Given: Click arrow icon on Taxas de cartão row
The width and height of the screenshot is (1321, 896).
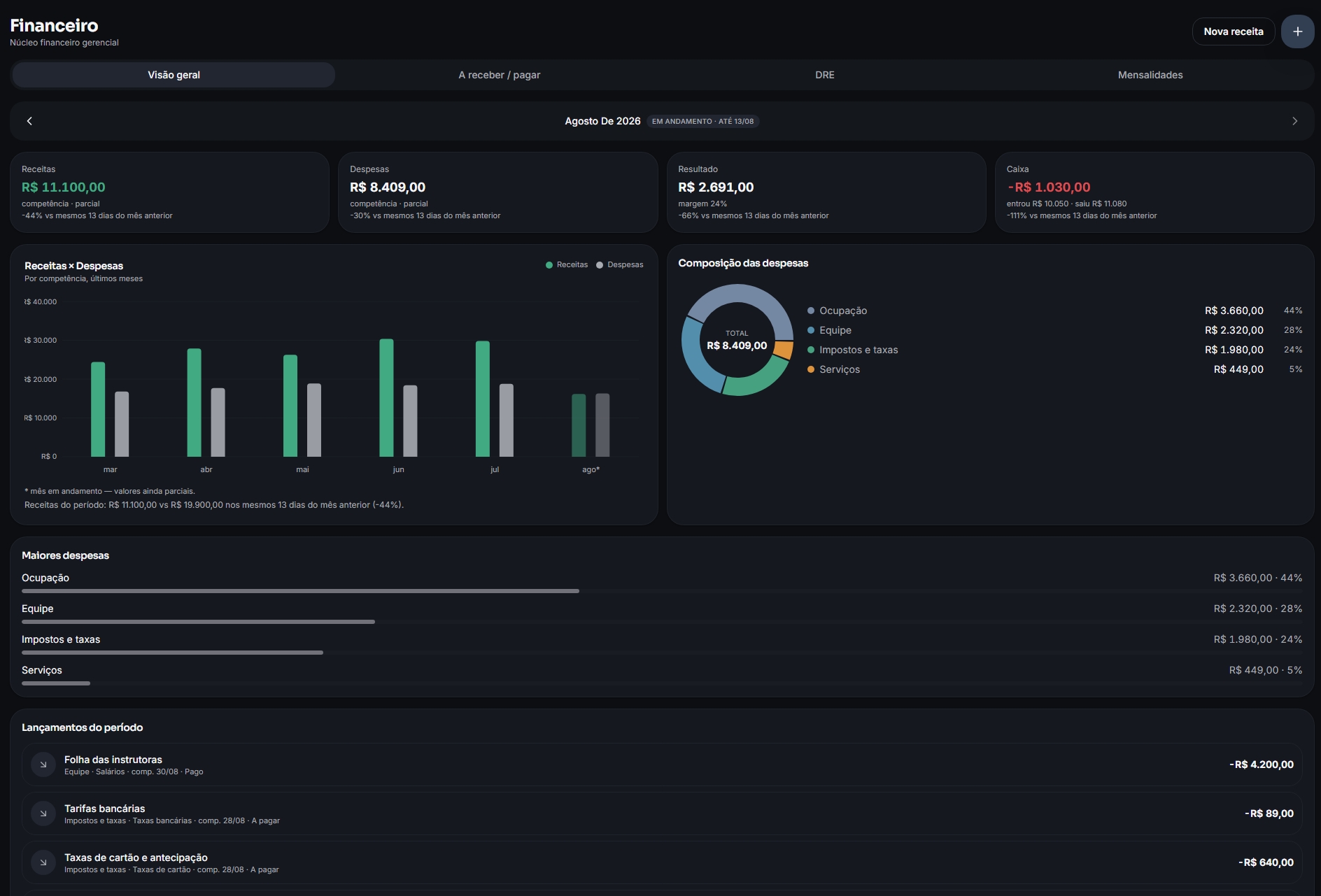Looking at the screenshot, I should point(43,862).
